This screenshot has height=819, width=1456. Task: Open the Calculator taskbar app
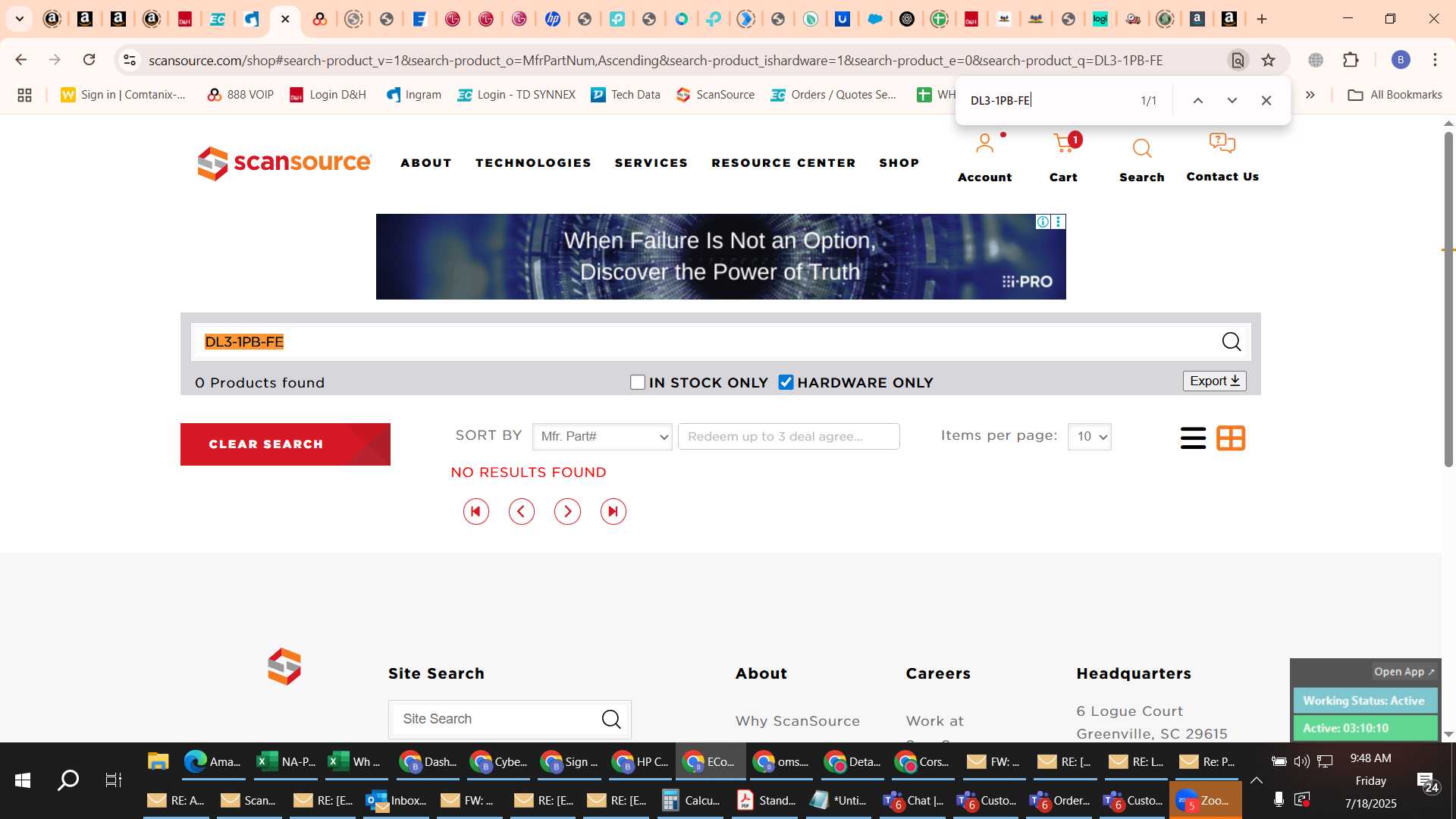tap(691, 800)
